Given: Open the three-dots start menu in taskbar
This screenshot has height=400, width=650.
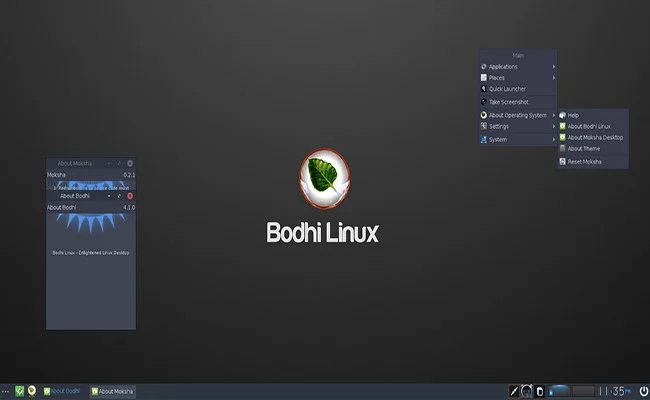Looking at the screenshot, I should (x=5, y=391).
